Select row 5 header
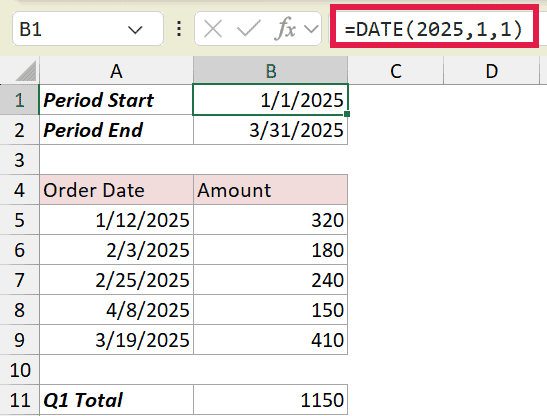The image size is (547, 416). click(19, 220)
